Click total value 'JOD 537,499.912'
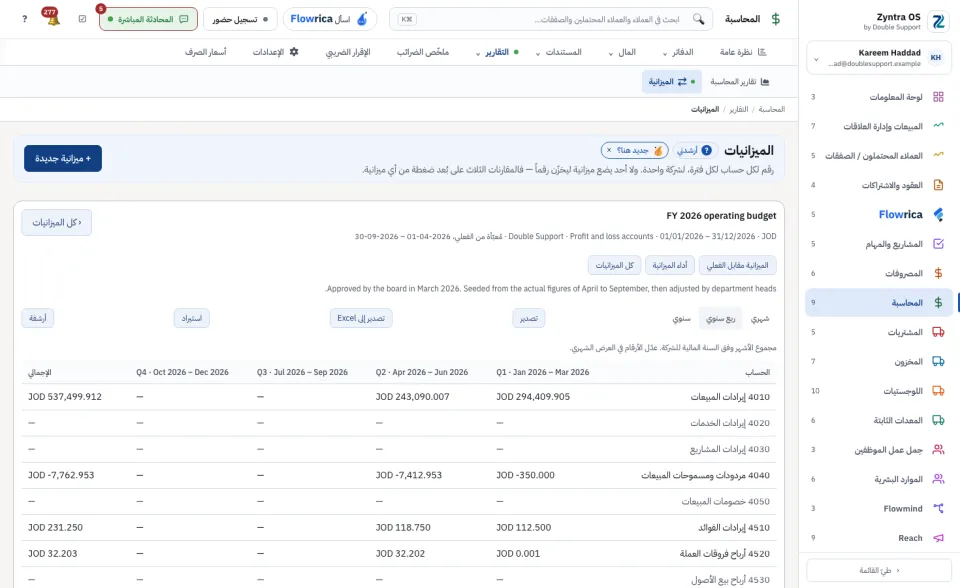Image resolution: width=960 pixels, height=588 pixels. pyautogui.click(x=65, y=397)
